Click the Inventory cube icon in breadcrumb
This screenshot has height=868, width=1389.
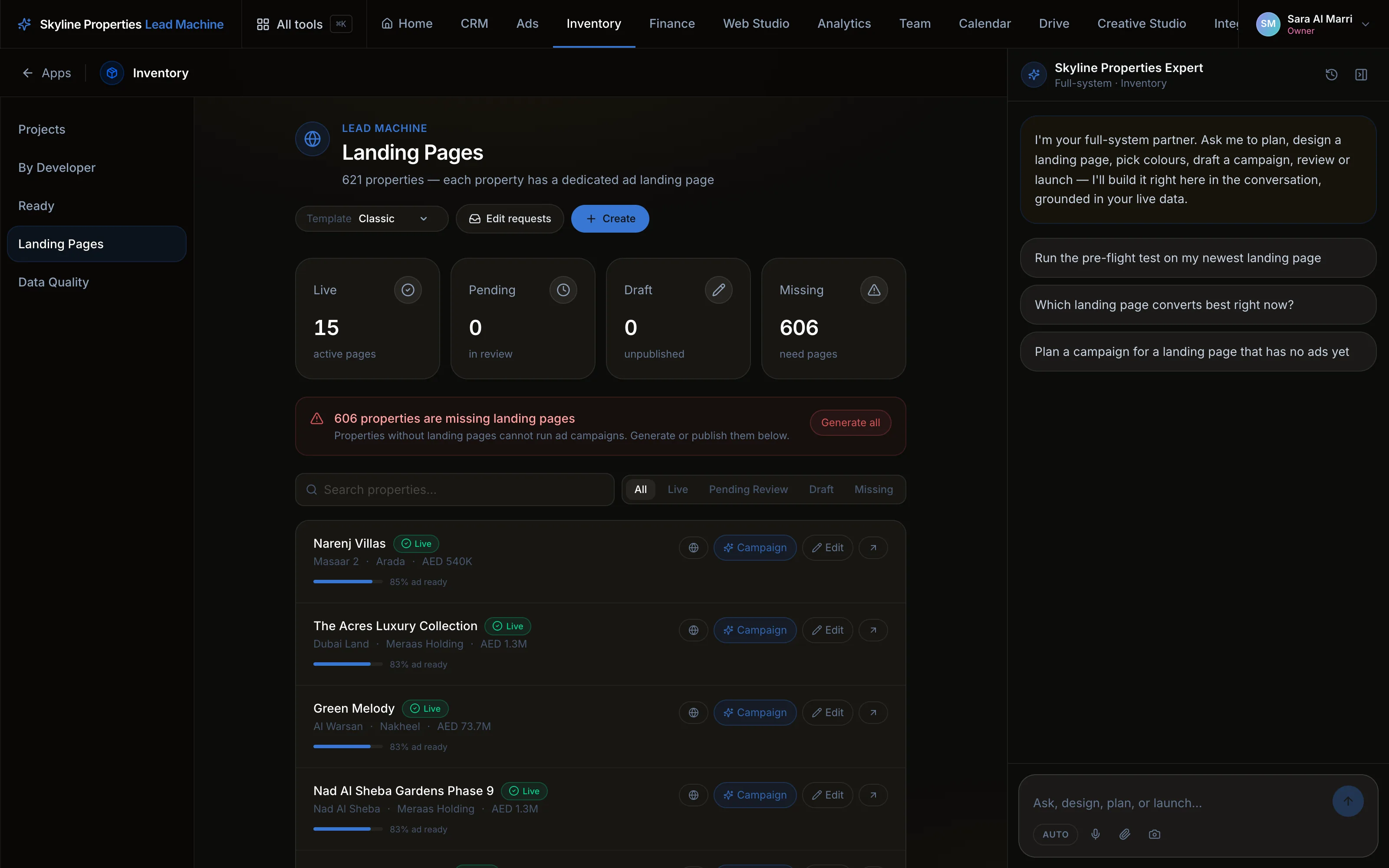click(x=112, y=73)
